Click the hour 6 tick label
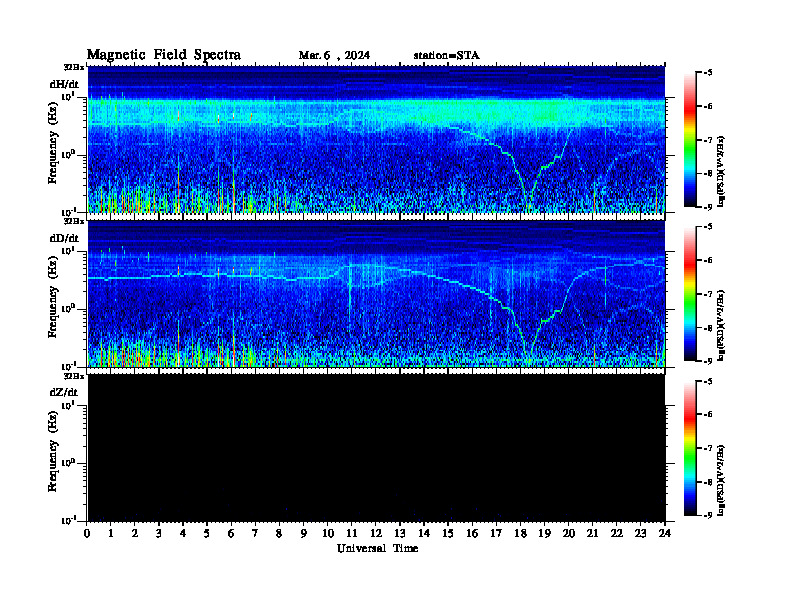The height and width of the screenshot is (612, 792). pos(231,533)
